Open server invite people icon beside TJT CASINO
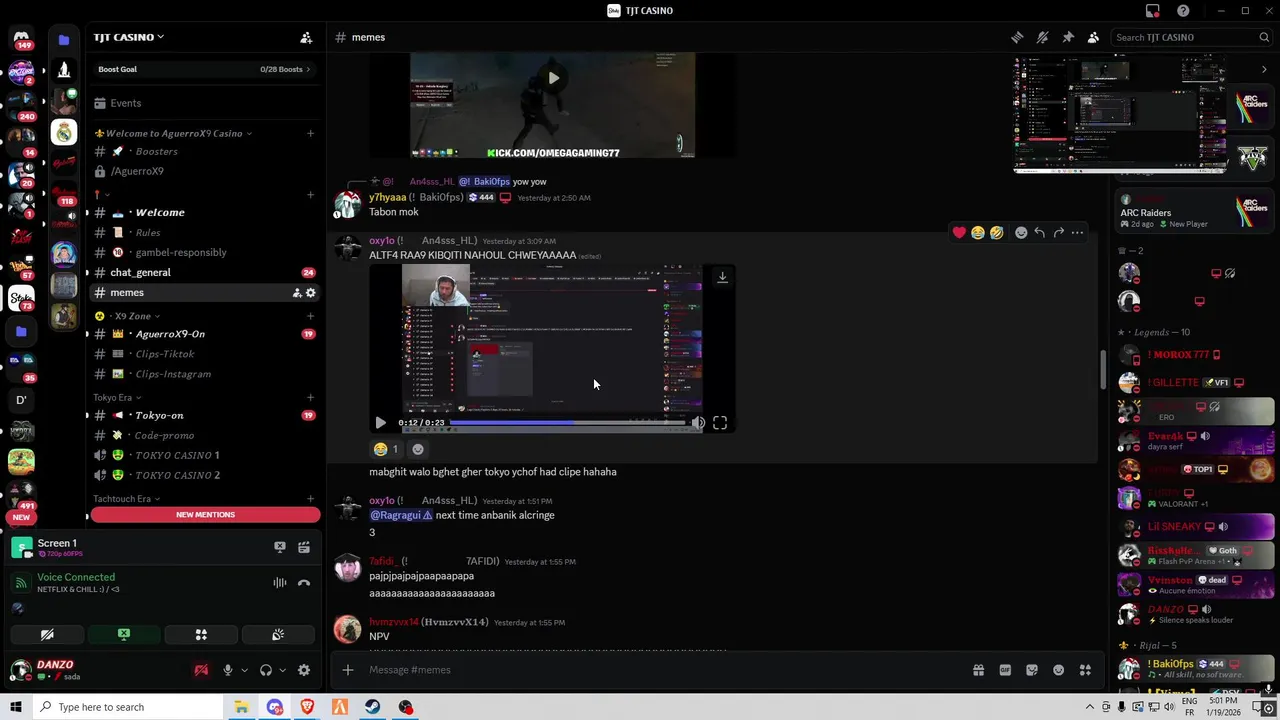Screen dimensions: 1280x720 [306, 37]
